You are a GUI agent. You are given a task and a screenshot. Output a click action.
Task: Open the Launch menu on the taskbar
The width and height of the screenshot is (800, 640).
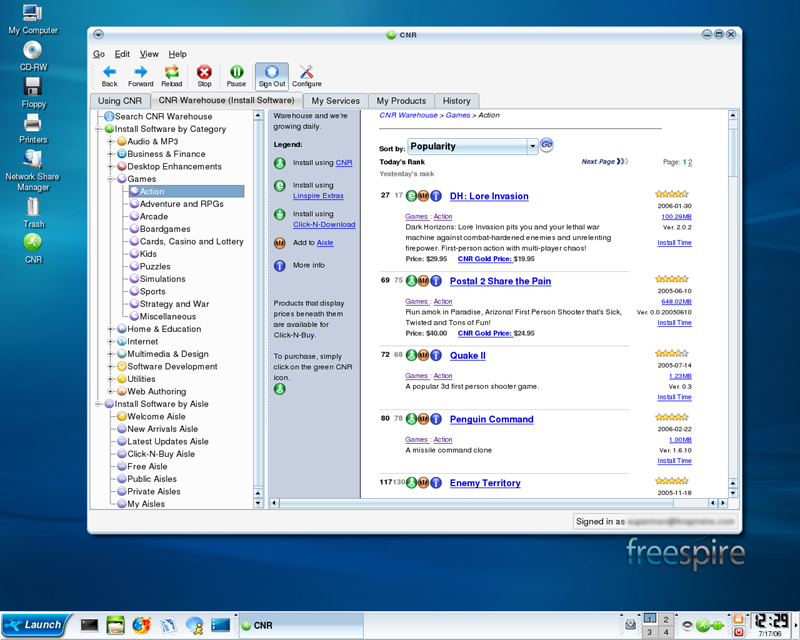point(35,625)
